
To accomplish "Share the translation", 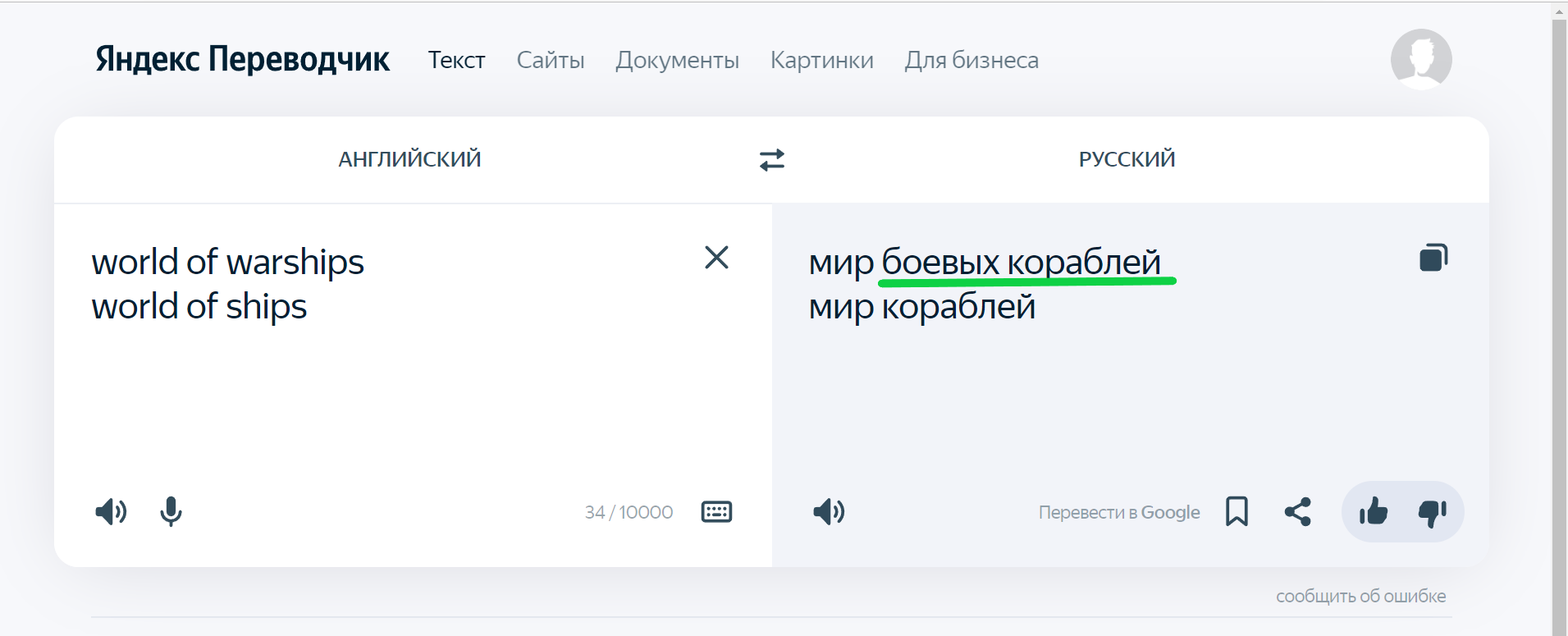I will coord(1298,512).
